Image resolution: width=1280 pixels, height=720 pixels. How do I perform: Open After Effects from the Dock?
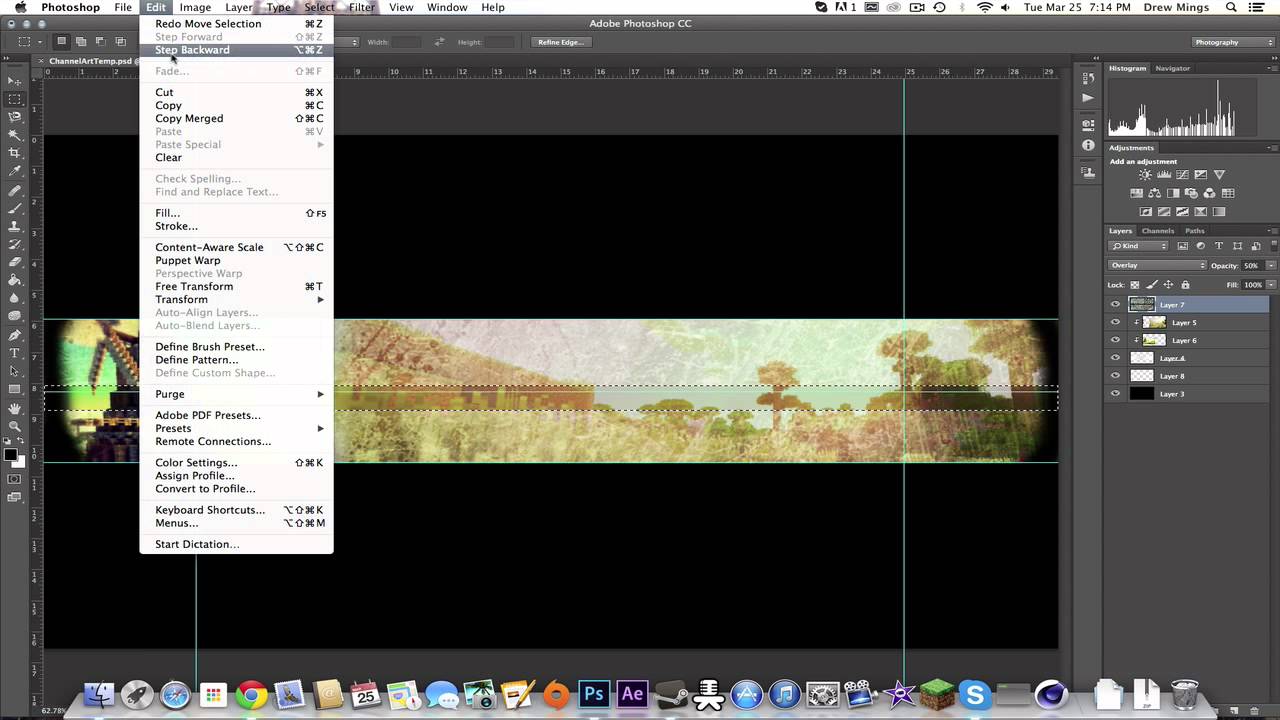[x=632, y=693]
